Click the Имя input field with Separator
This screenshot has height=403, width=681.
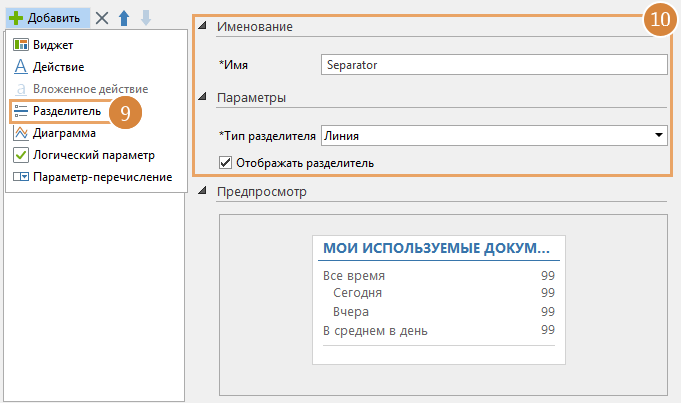494,65
